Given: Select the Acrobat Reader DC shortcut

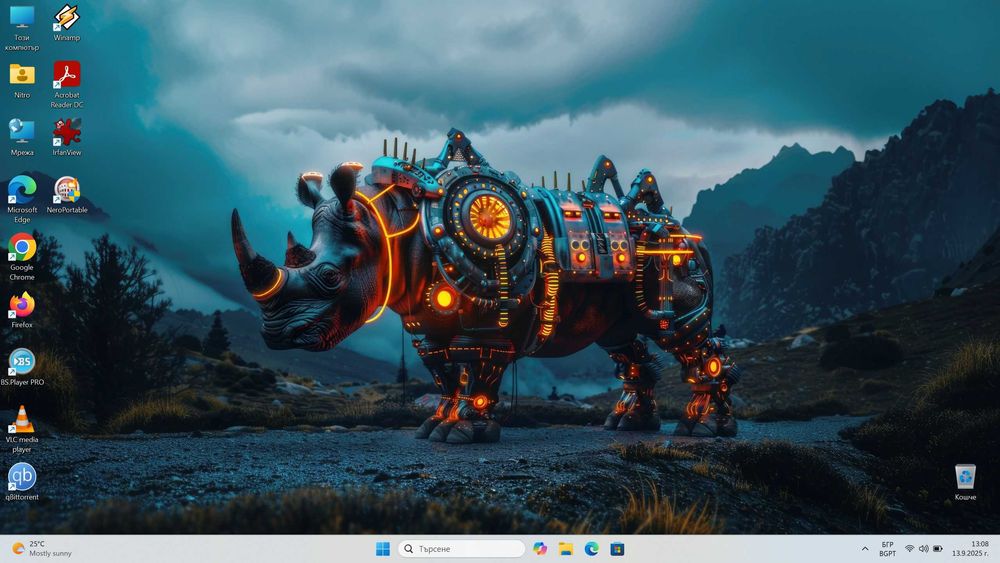Looking at the screenshot, I should (x=66, y=85).
